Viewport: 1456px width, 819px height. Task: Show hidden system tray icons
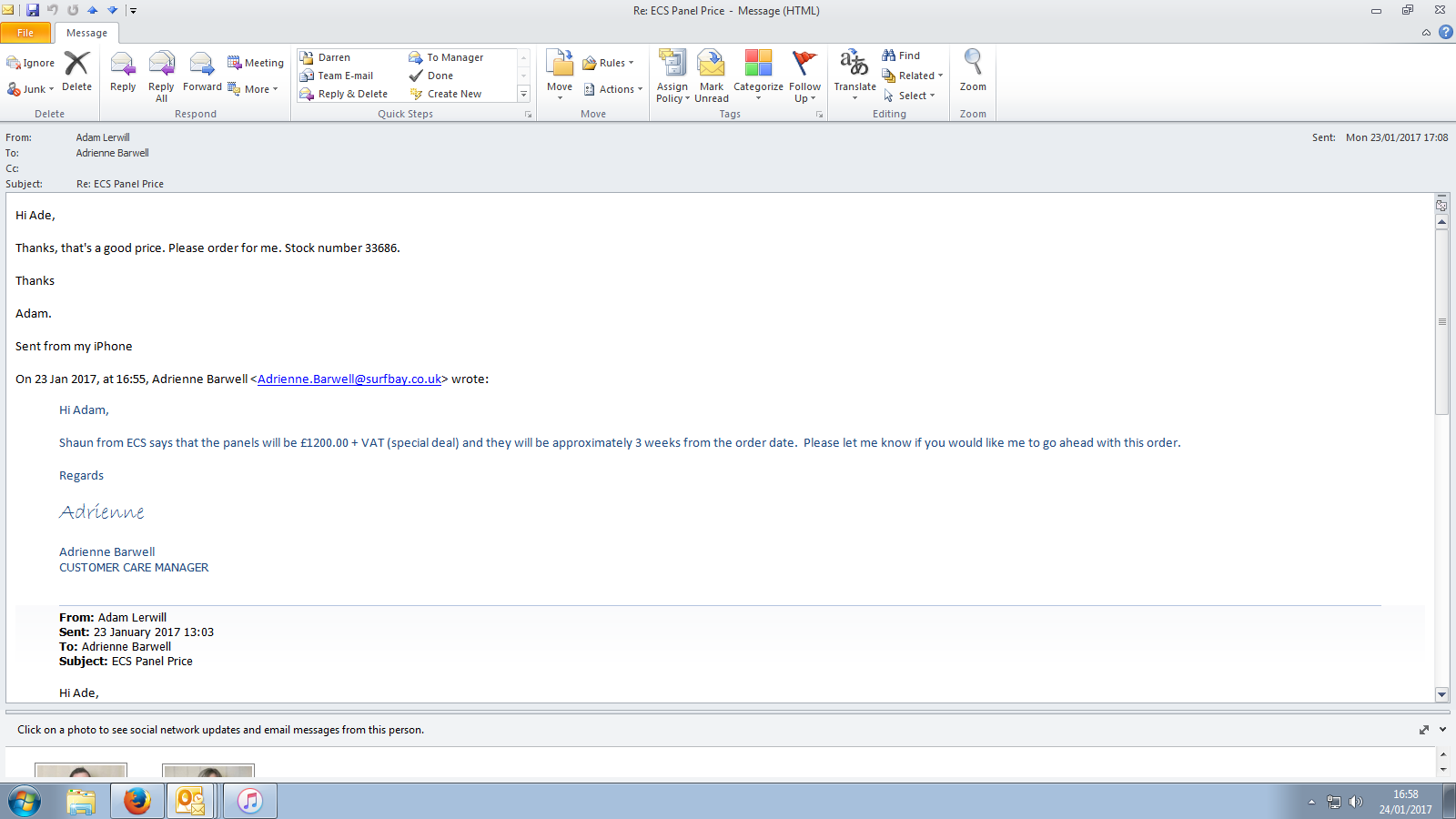1311,802
